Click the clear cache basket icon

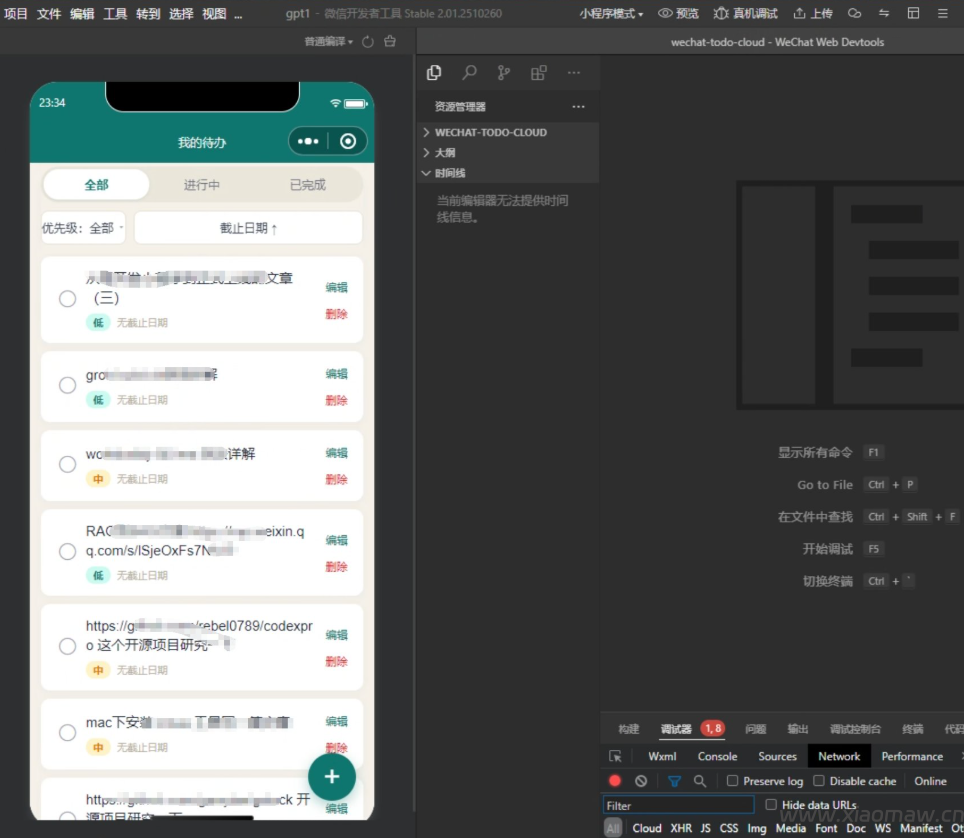click(x=390, y=41)
